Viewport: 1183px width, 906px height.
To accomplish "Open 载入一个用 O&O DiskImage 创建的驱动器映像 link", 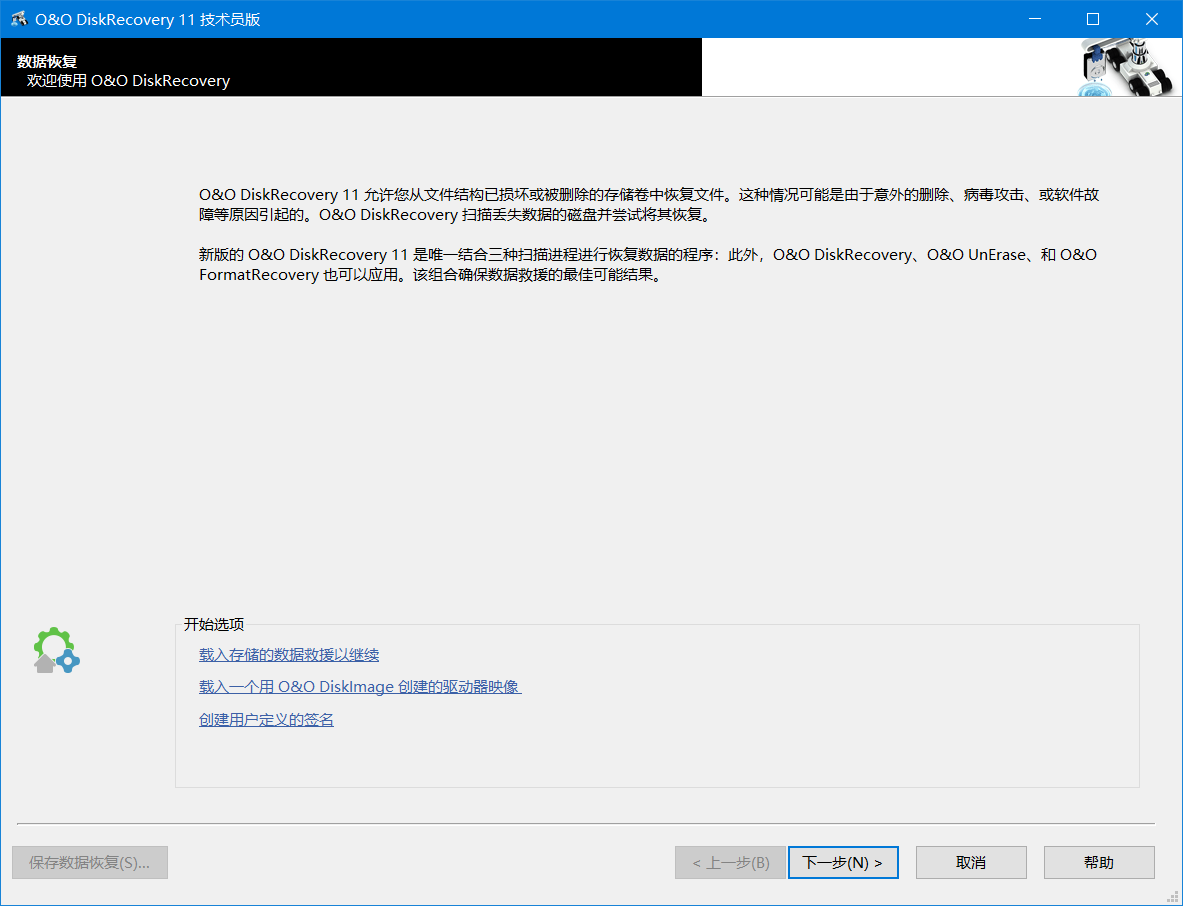I will [x=360, y=687].
